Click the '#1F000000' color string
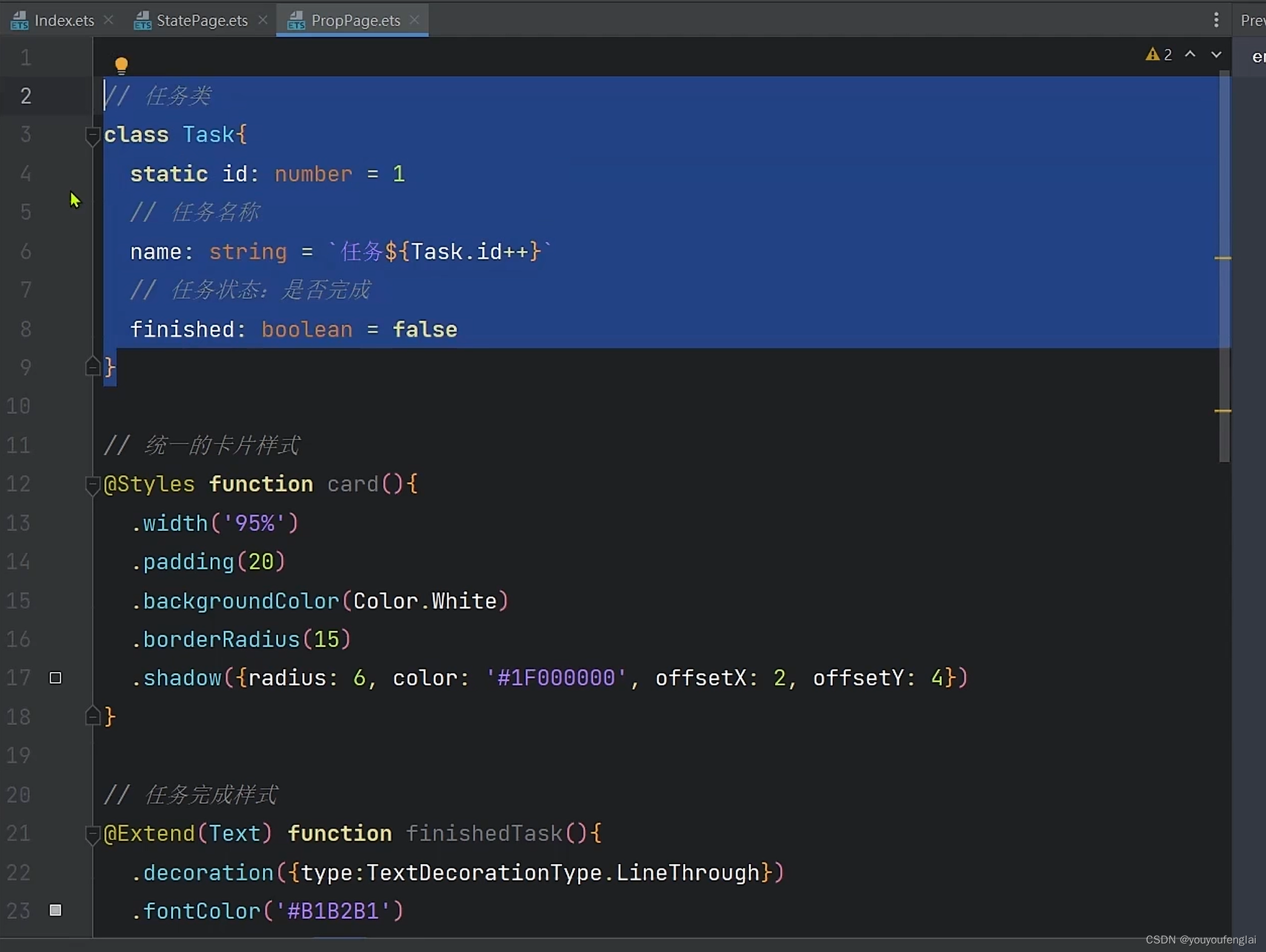The image size is (1266, 952). [x=556, y=678]
